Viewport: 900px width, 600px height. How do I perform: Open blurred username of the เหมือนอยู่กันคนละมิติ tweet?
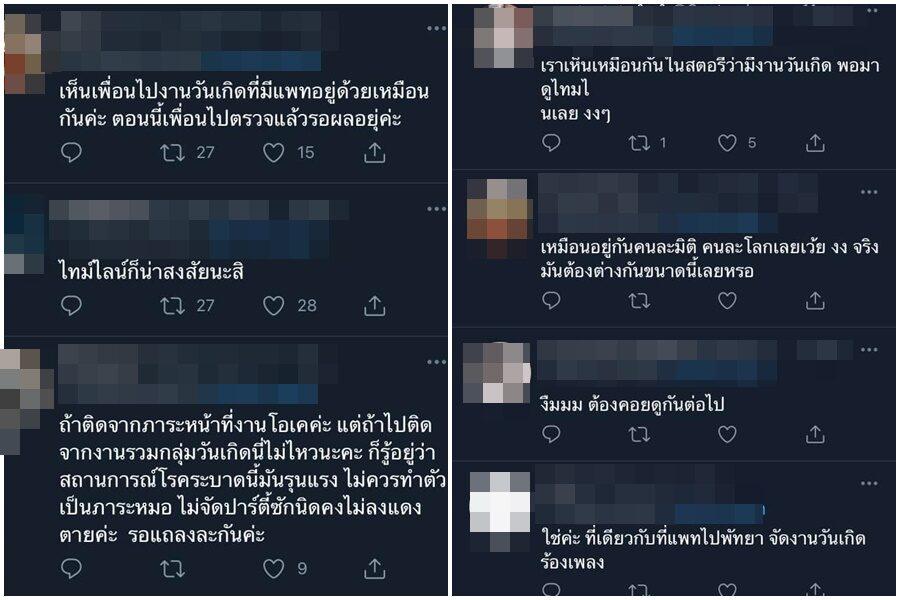[677, 203]
